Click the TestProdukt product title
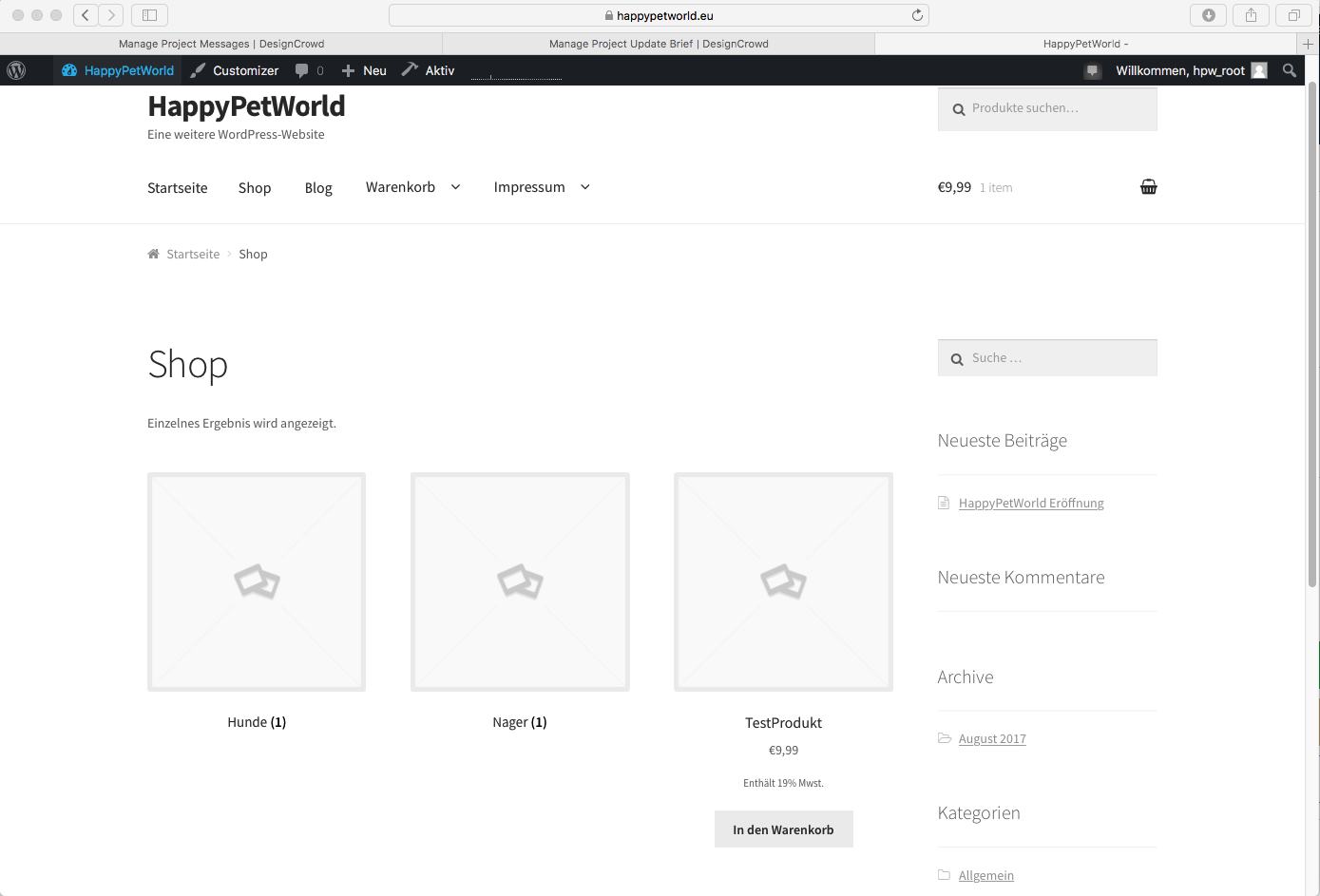The image size is (1320, 896). [x=783, y=723]
